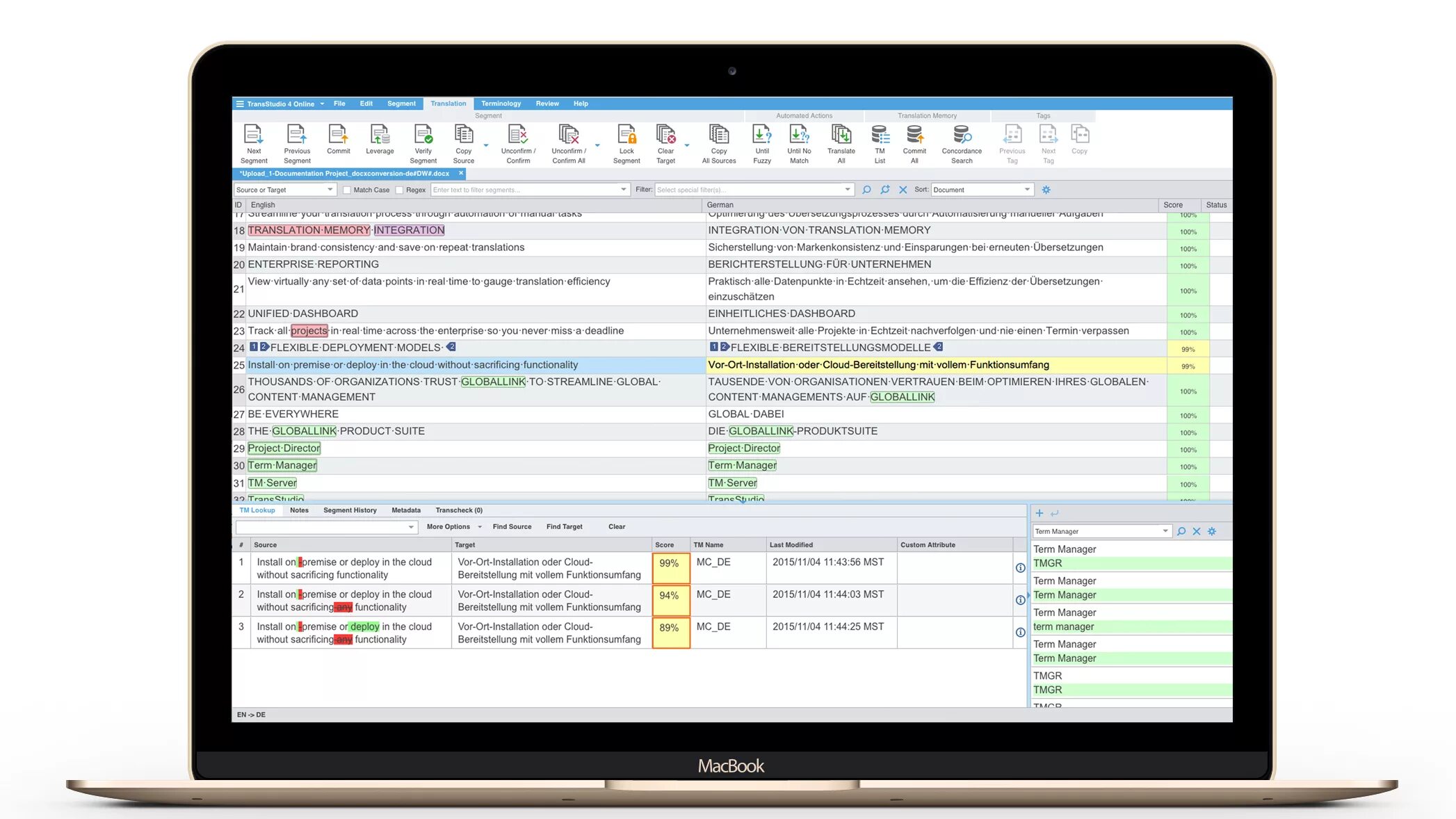Click info icon for 99% TM match
The height and width of the screenshot is (819, 1456).
tap(1020, 568)
